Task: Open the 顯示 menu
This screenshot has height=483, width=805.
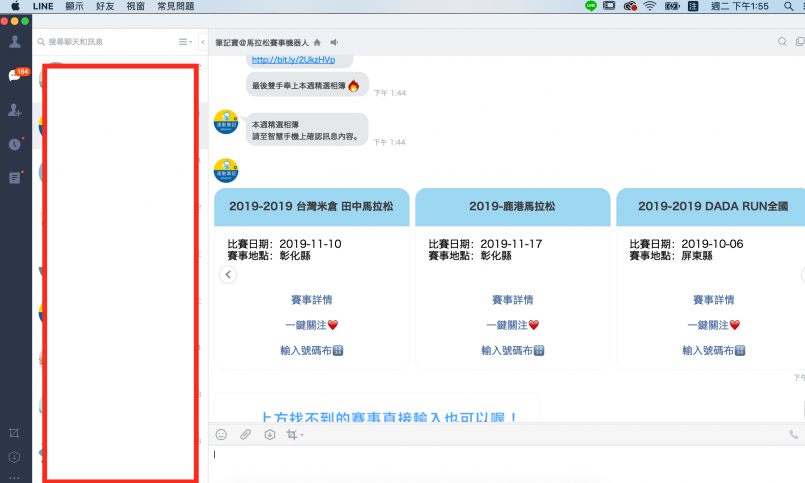Action: [74, 6]
